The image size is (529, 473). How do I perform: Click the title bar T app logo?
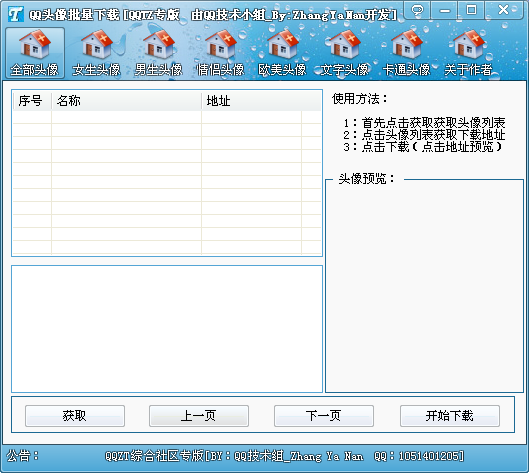[x=16, y=14]
